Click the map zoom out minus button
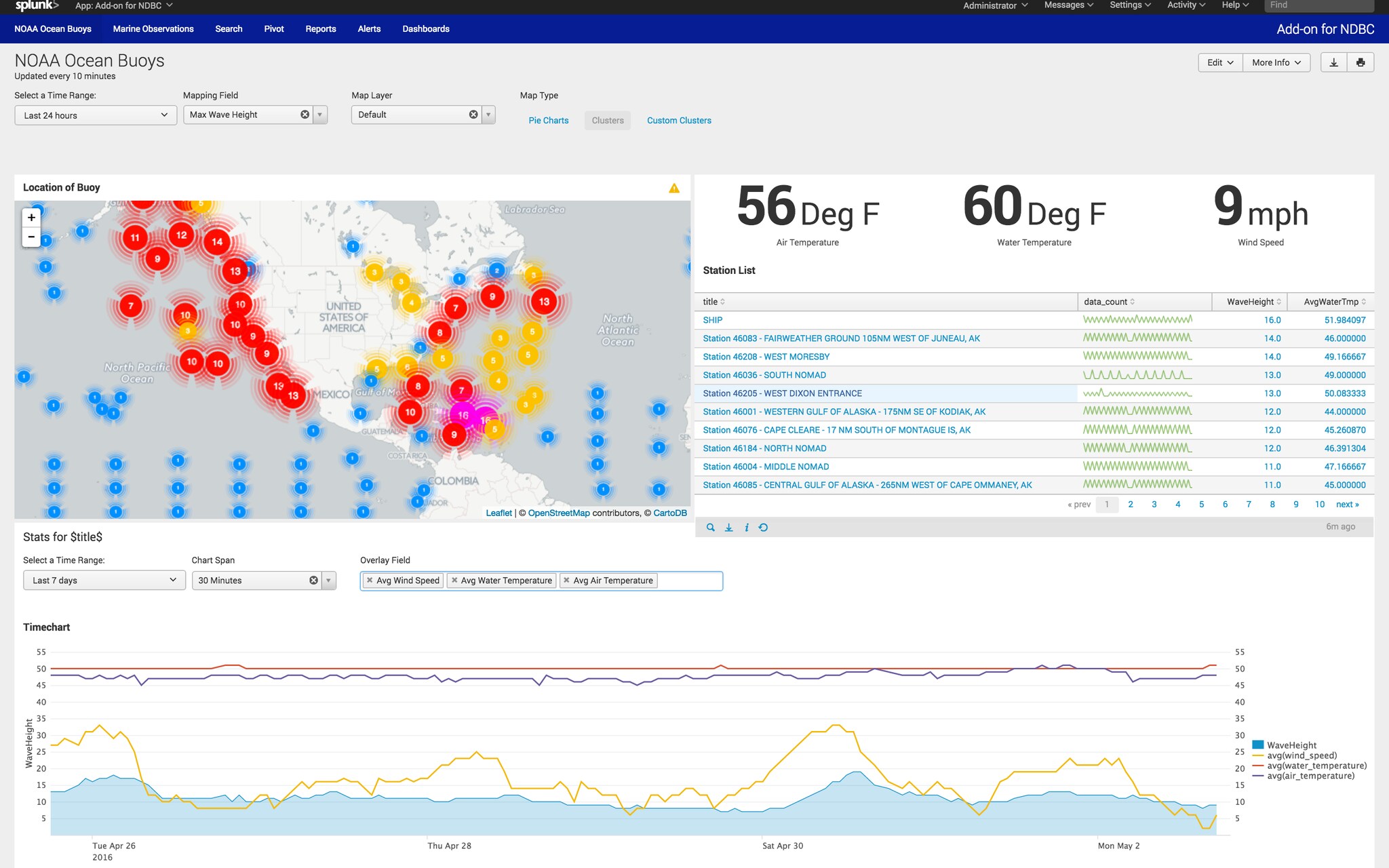1389x868 pixels. point(31,237)
